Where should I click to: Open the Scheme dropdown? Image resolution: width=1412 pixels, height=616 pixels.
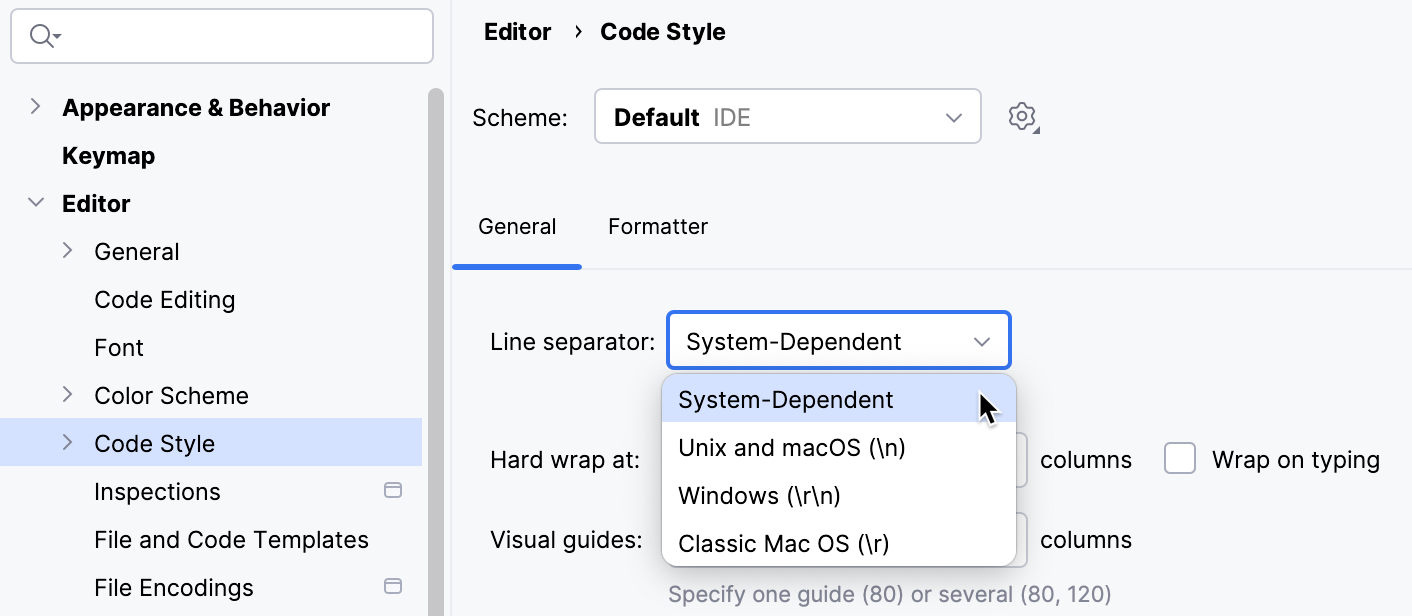click(x=787, y=116)
